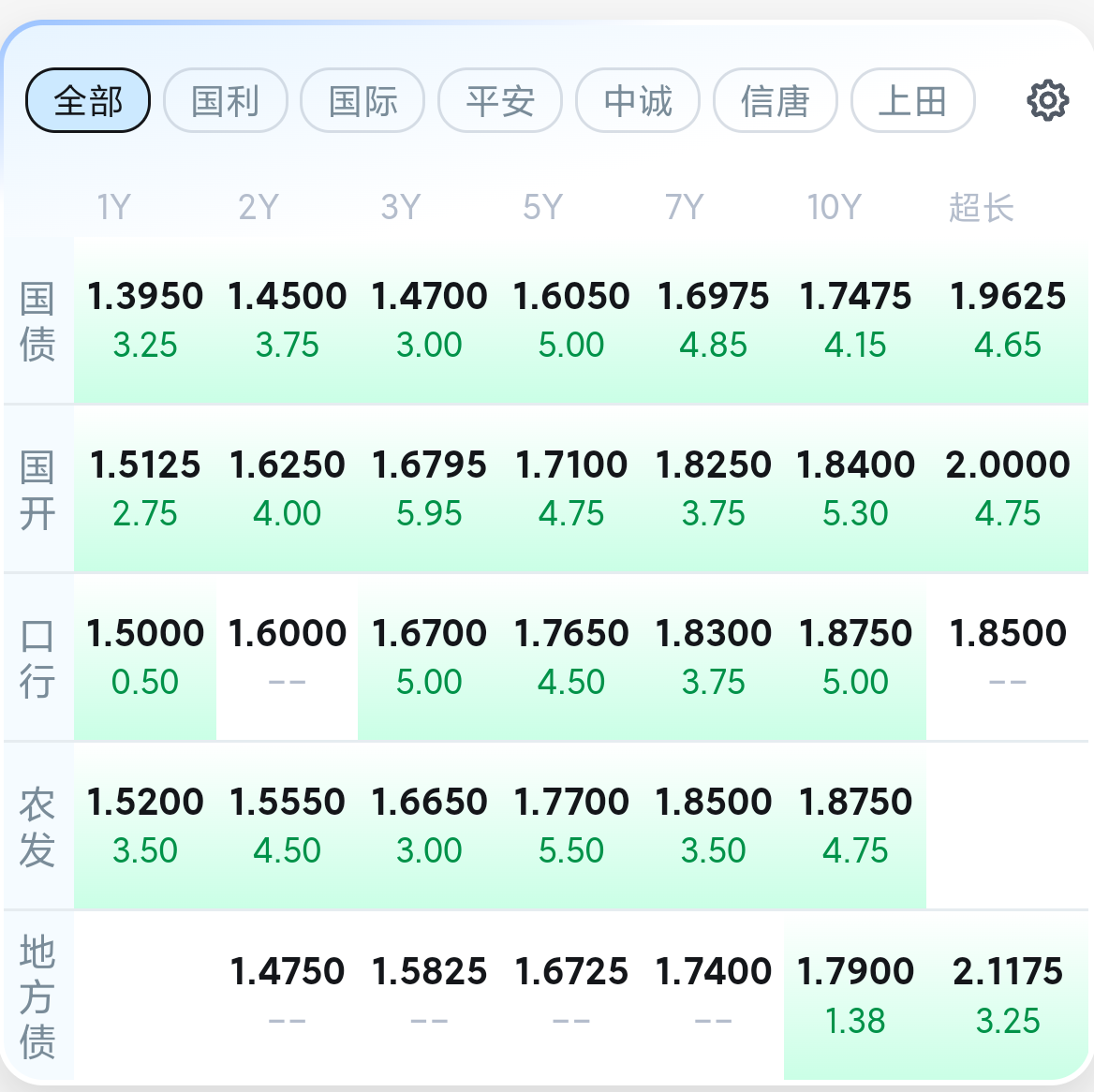Click the 农发 5Y yield 1.7700
The image size is (1094, 1092).
571,802
